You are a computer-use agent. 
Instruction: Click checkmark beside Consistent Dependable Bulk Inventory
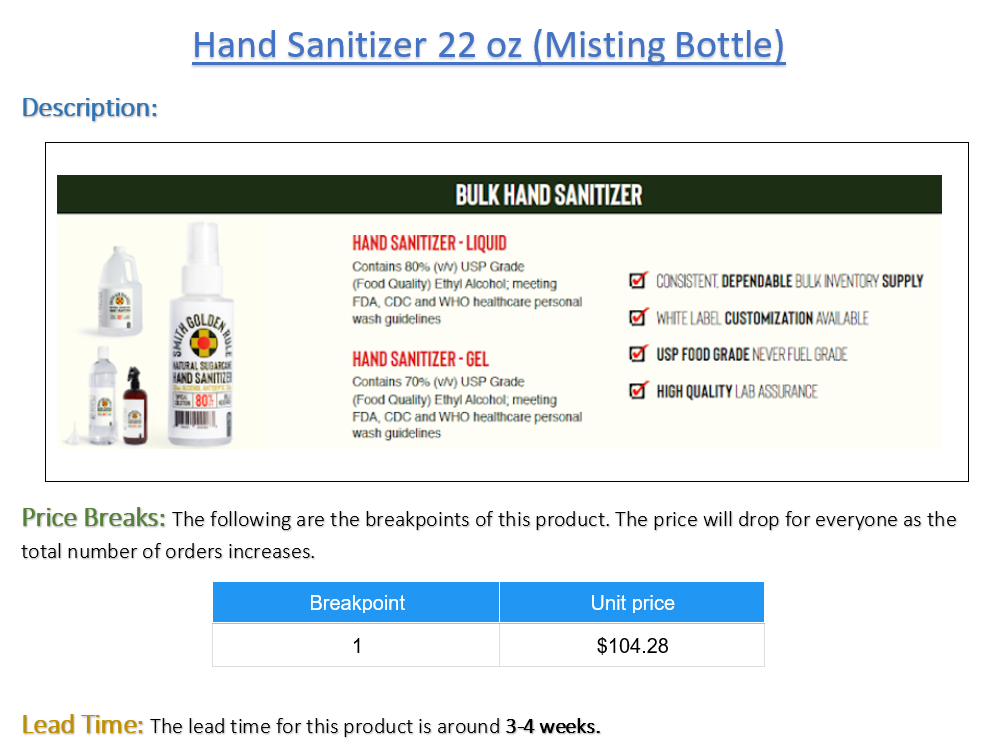click(638, 280)
